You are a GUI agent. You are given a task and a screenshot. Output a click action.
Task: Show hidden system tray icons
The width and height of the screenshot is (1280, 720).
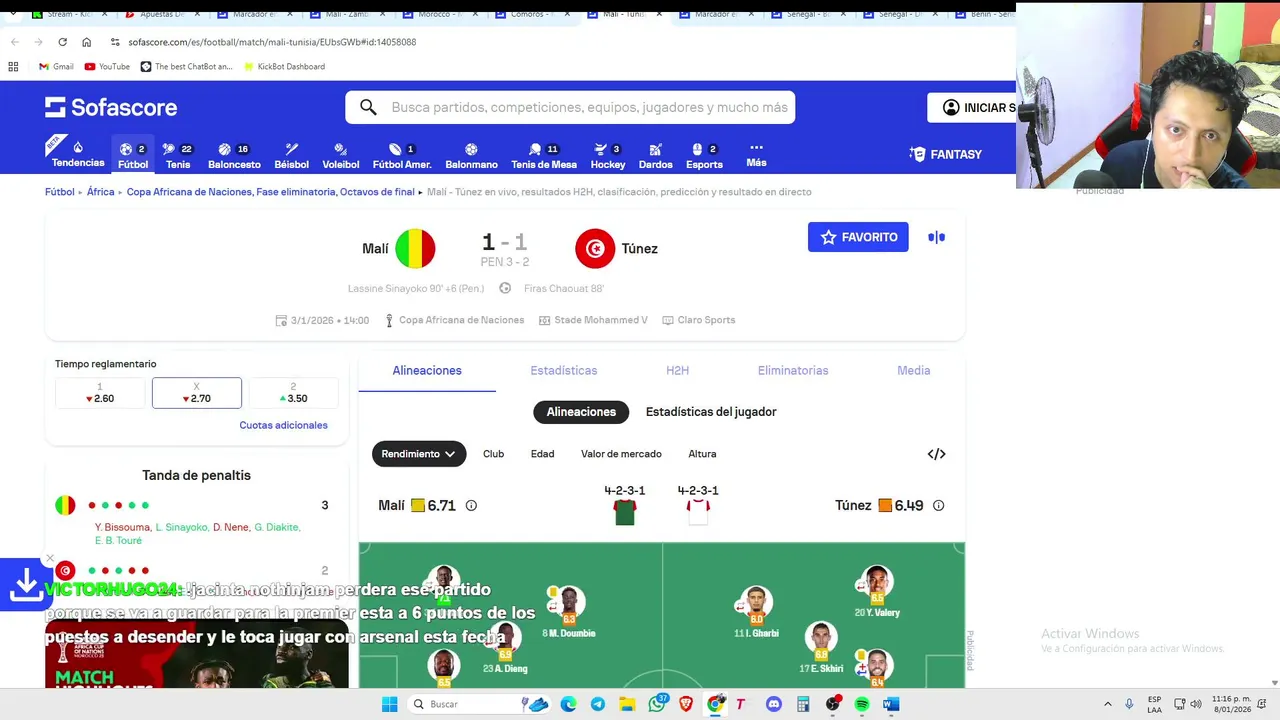(x=1107, y=704)
